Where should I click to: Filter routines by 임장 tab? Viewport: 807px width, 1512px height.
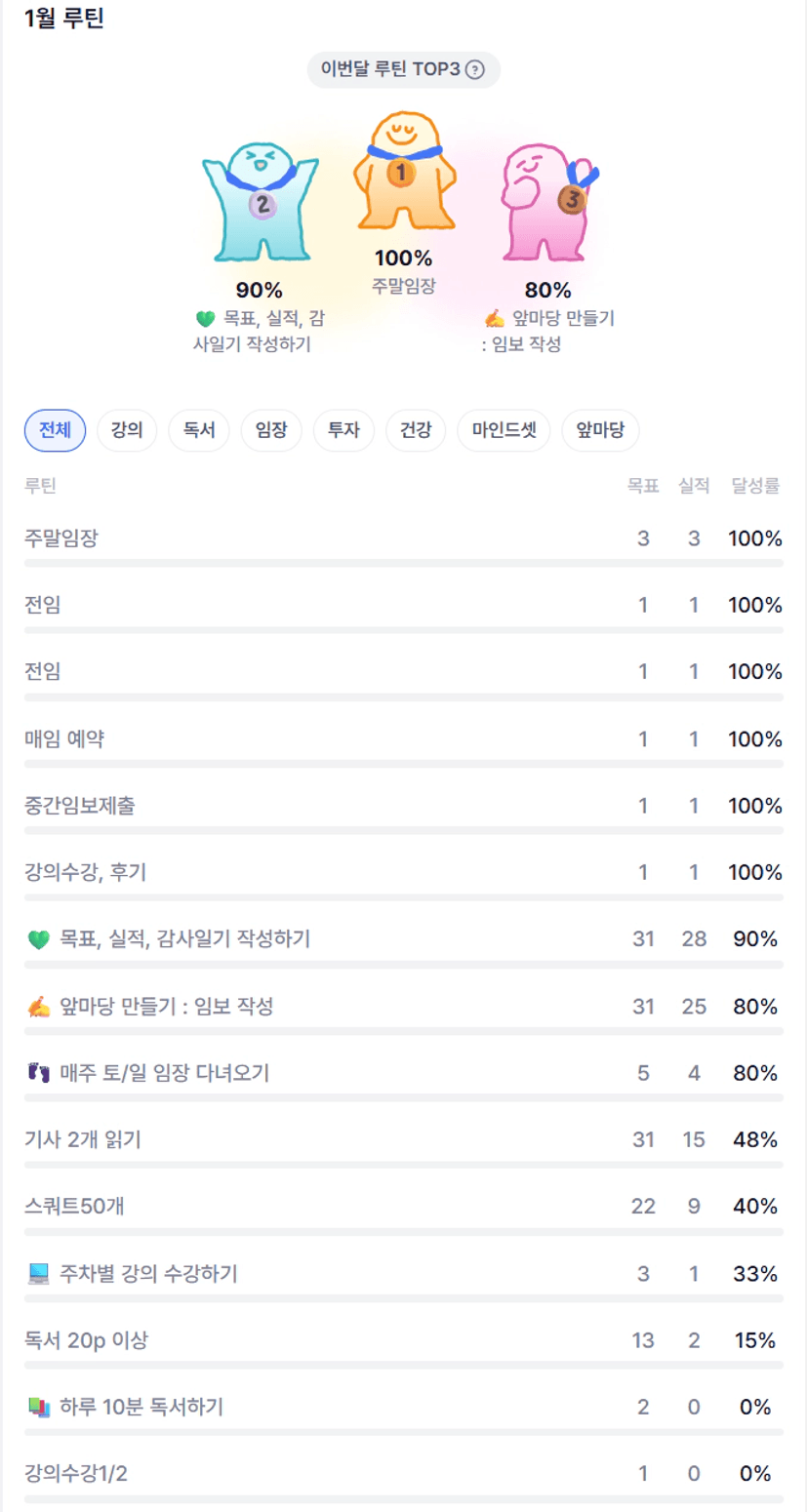(271, 430)
